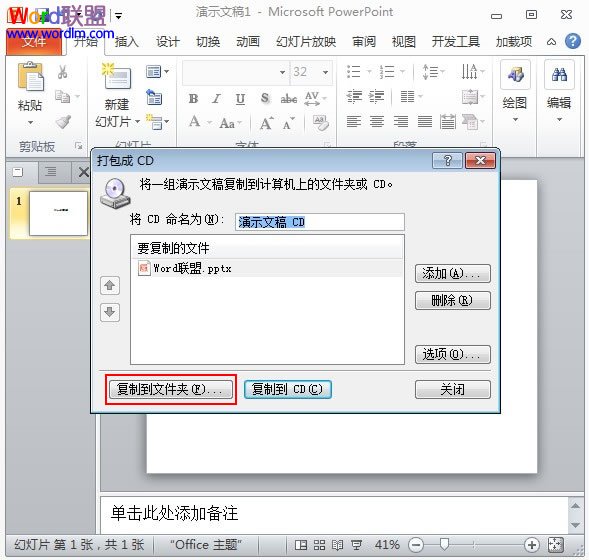Click the New Slide icon
Image resolution: width=589 pixels, height=560 pixels.
(x=116, y=76)
